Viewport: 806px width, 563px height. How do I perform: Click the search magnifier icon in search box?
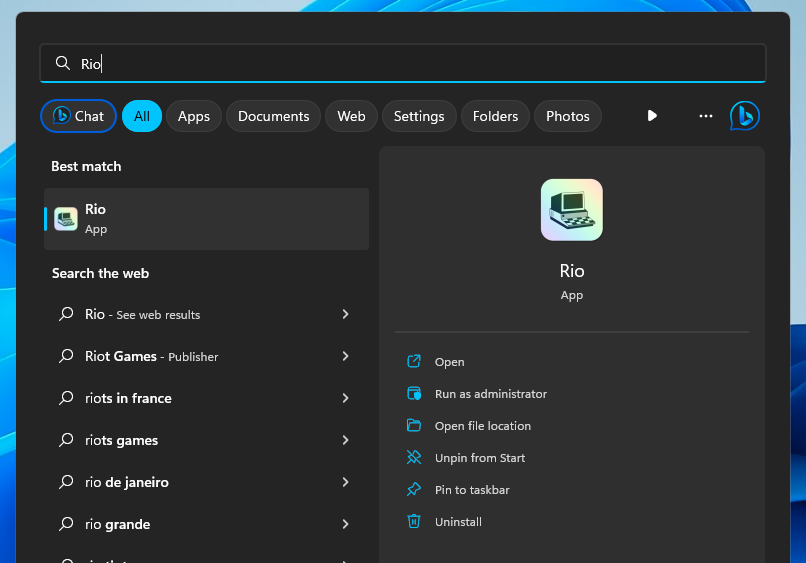click(x=63, y=63)
